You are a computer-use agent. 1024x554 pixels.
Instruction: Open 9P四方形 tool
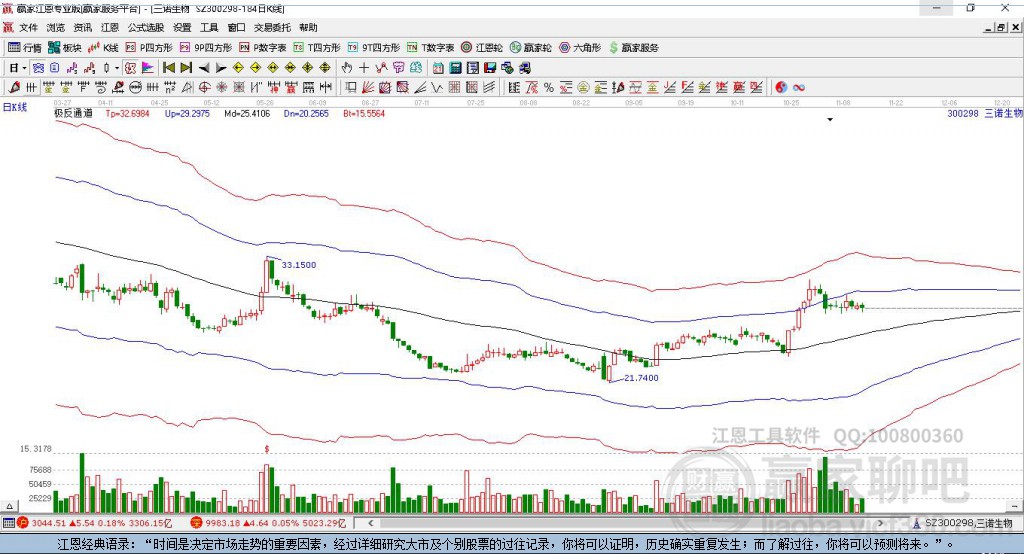tap(206, 48)
